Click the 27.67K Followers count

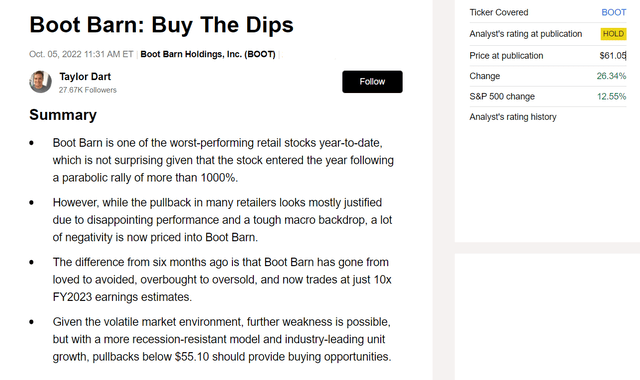[87, 90]
